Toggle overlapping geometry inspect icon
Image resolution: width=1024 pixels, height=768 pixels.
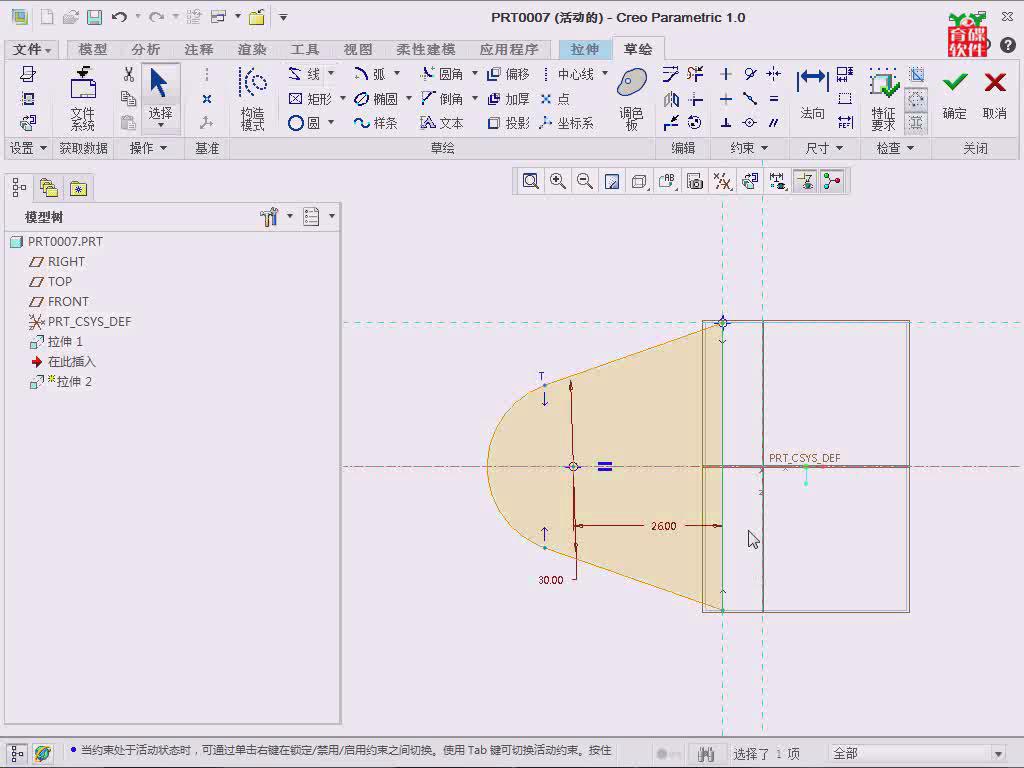(916, 74)
